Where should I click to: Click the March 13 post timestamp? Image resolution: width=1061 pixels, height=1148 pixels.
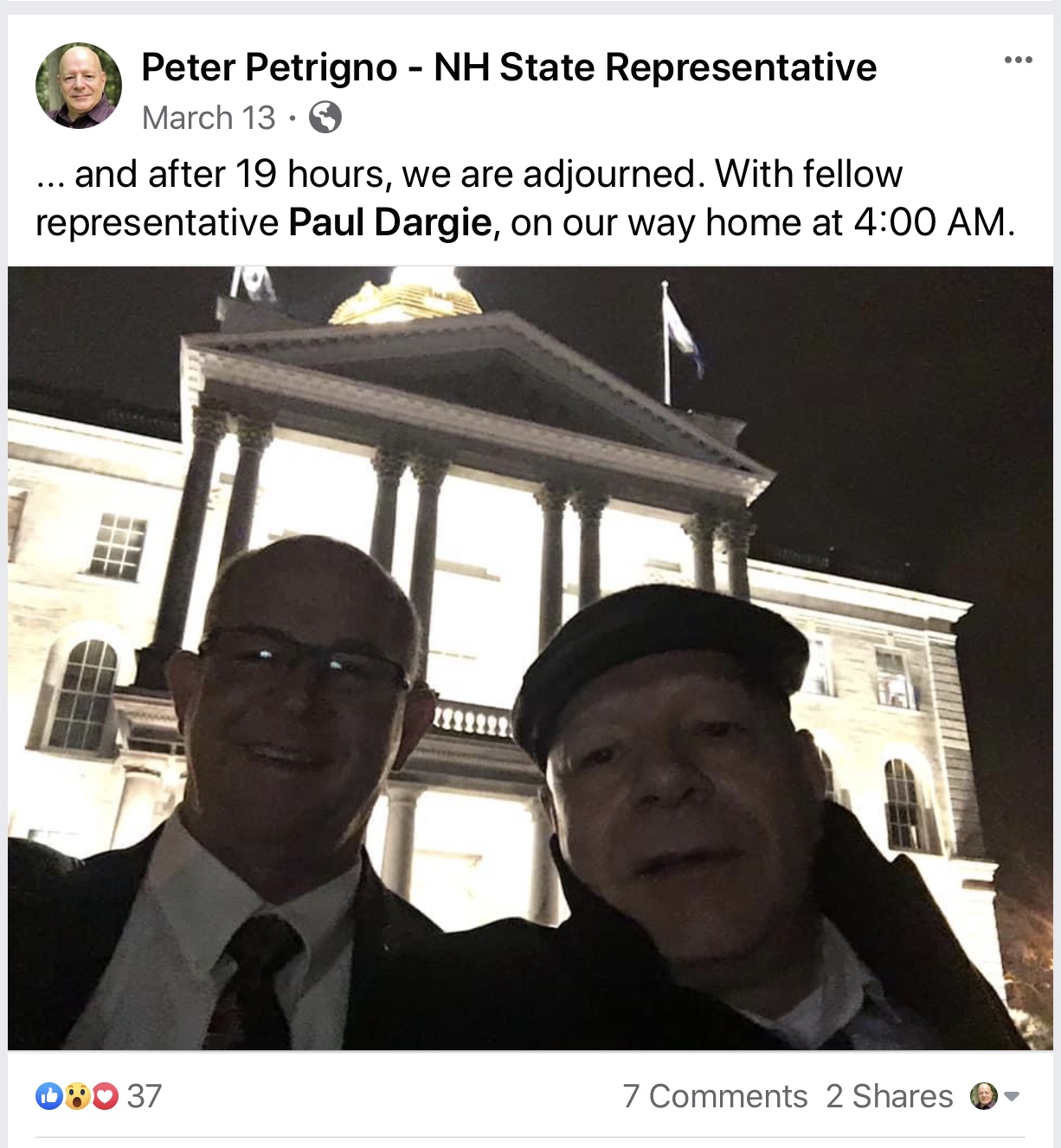pos(209,117)
